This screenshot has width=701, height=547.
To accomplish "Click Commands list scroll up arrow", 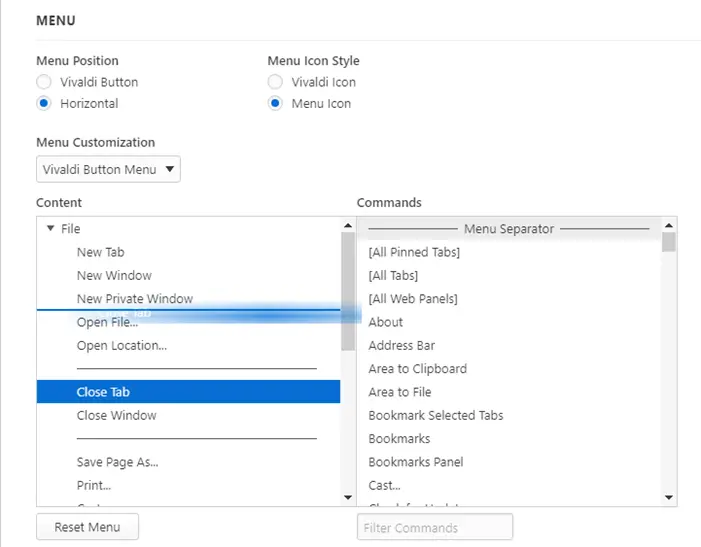I will pos(669,226).
